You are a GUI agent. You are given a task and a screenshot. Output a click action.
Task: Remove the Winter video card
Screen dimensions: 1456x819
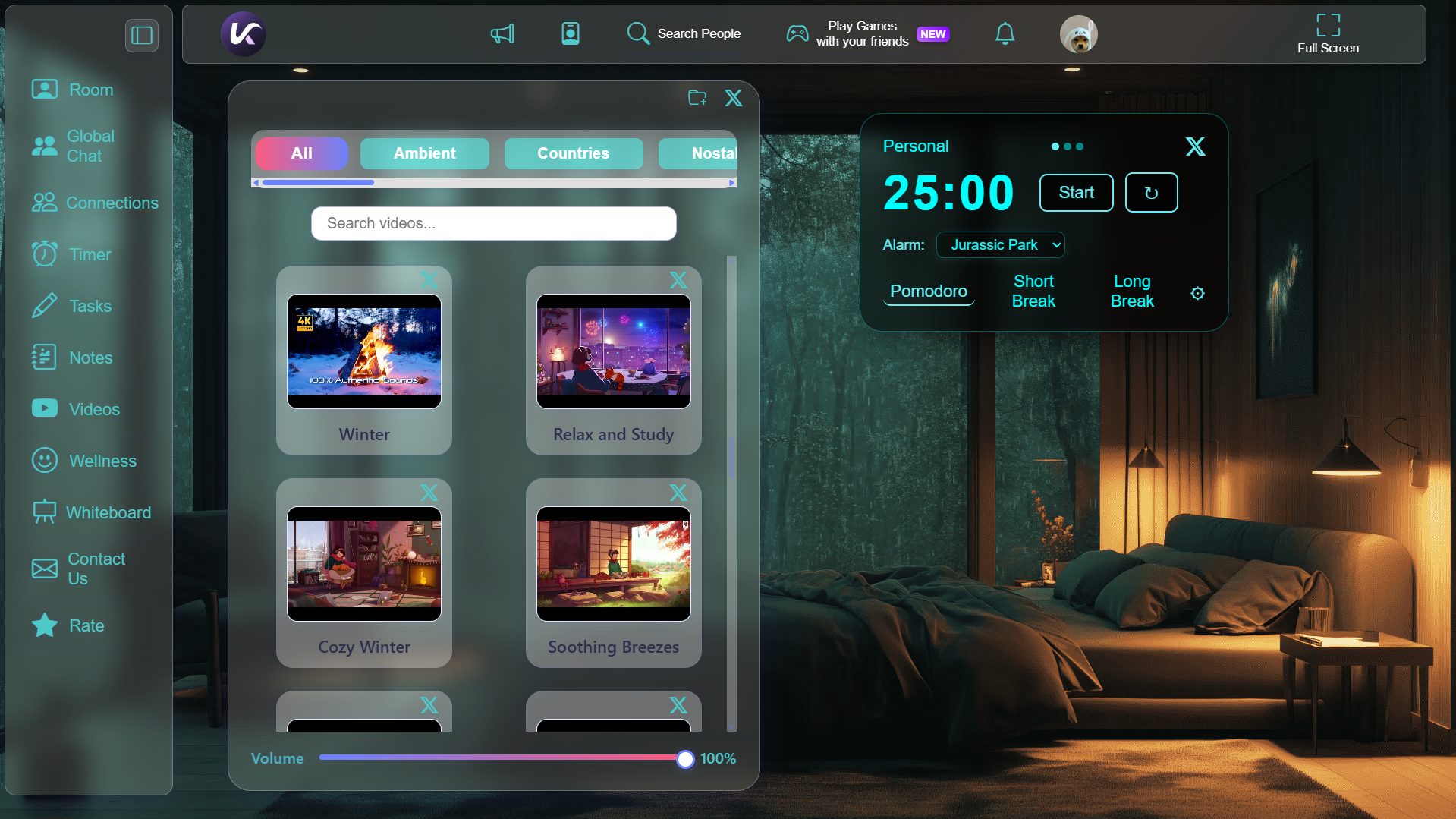click(429, 280)
